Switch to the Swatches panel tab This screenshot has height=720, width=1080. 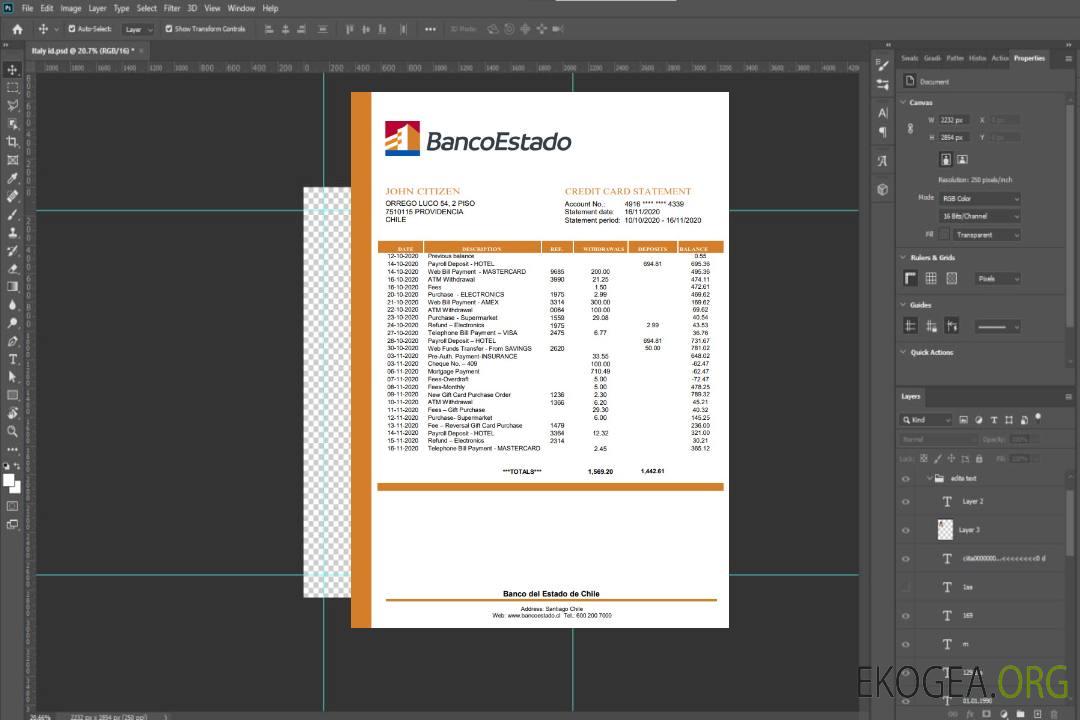pyautogui.click(x=910, y=59)
